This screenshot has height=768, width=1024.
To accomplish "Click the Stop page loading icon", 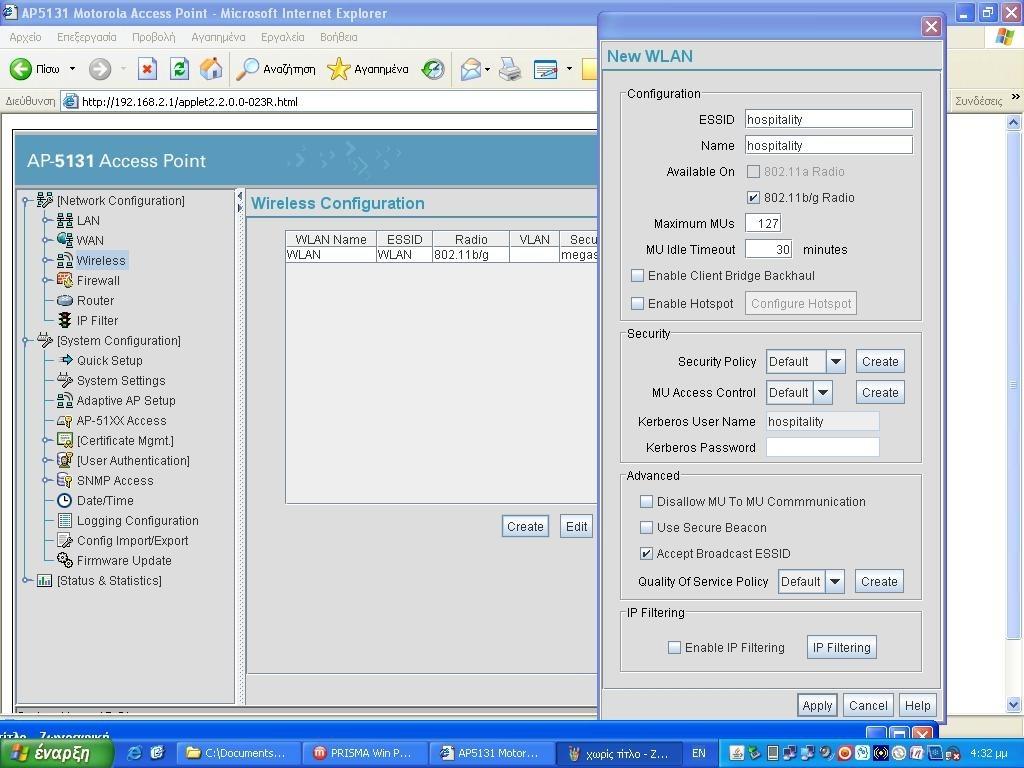I will (148, 69).
